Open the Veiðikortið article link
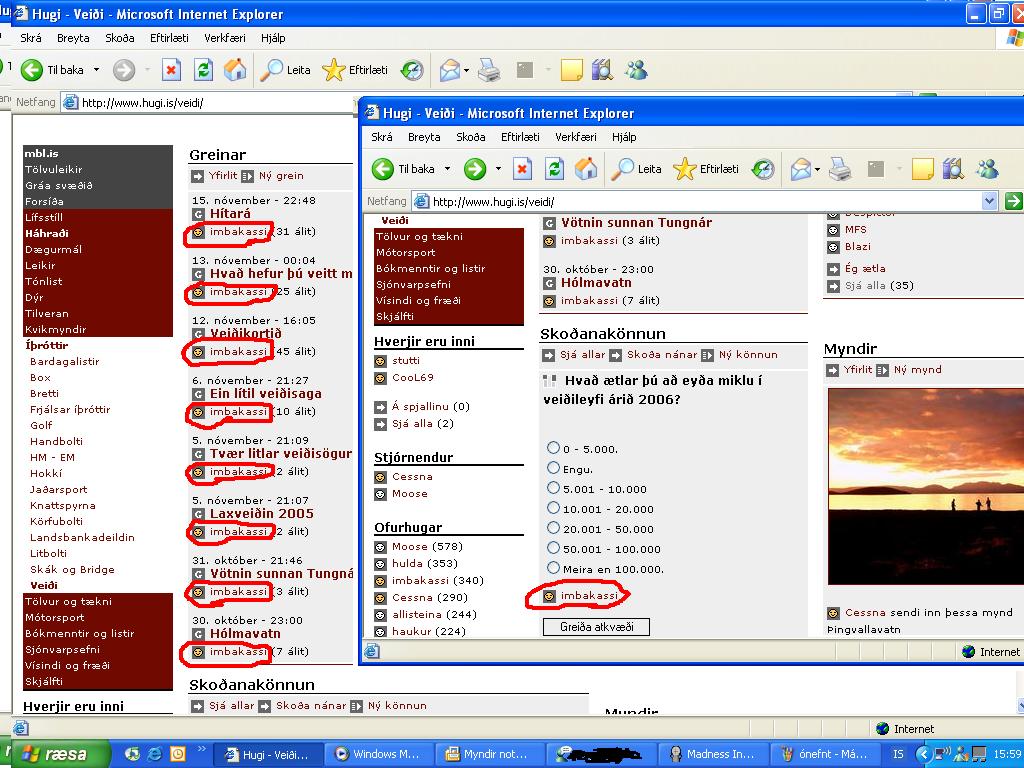This screenshot has height=768, width=1024. tap(246, 334)
